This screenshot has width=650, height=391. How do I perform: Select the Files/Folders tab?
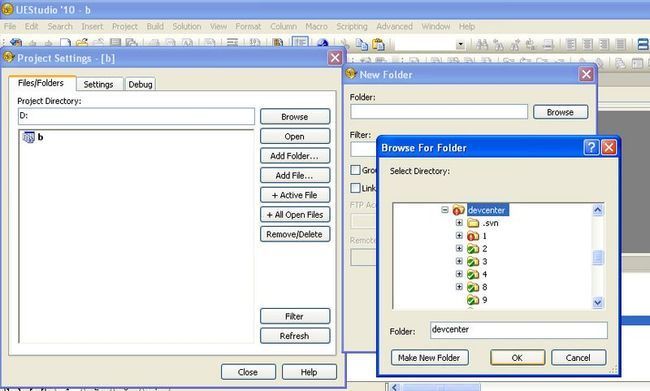point(41,83)
